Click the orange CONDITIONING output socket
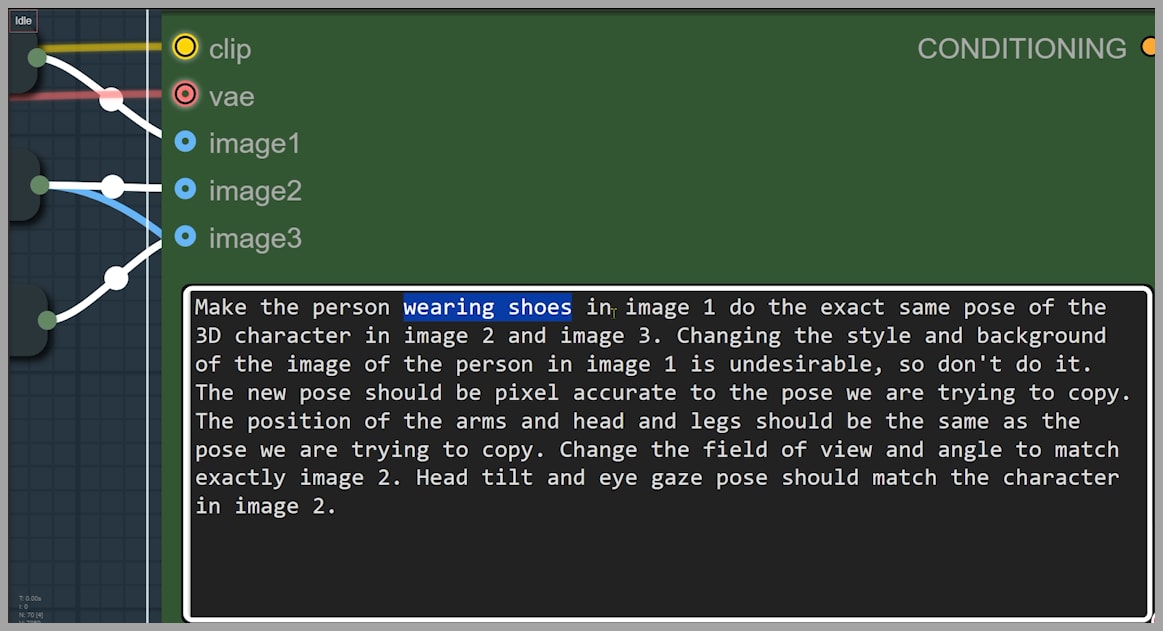The width and height of the screenshot is (1163, 631). pos(1148,47)
